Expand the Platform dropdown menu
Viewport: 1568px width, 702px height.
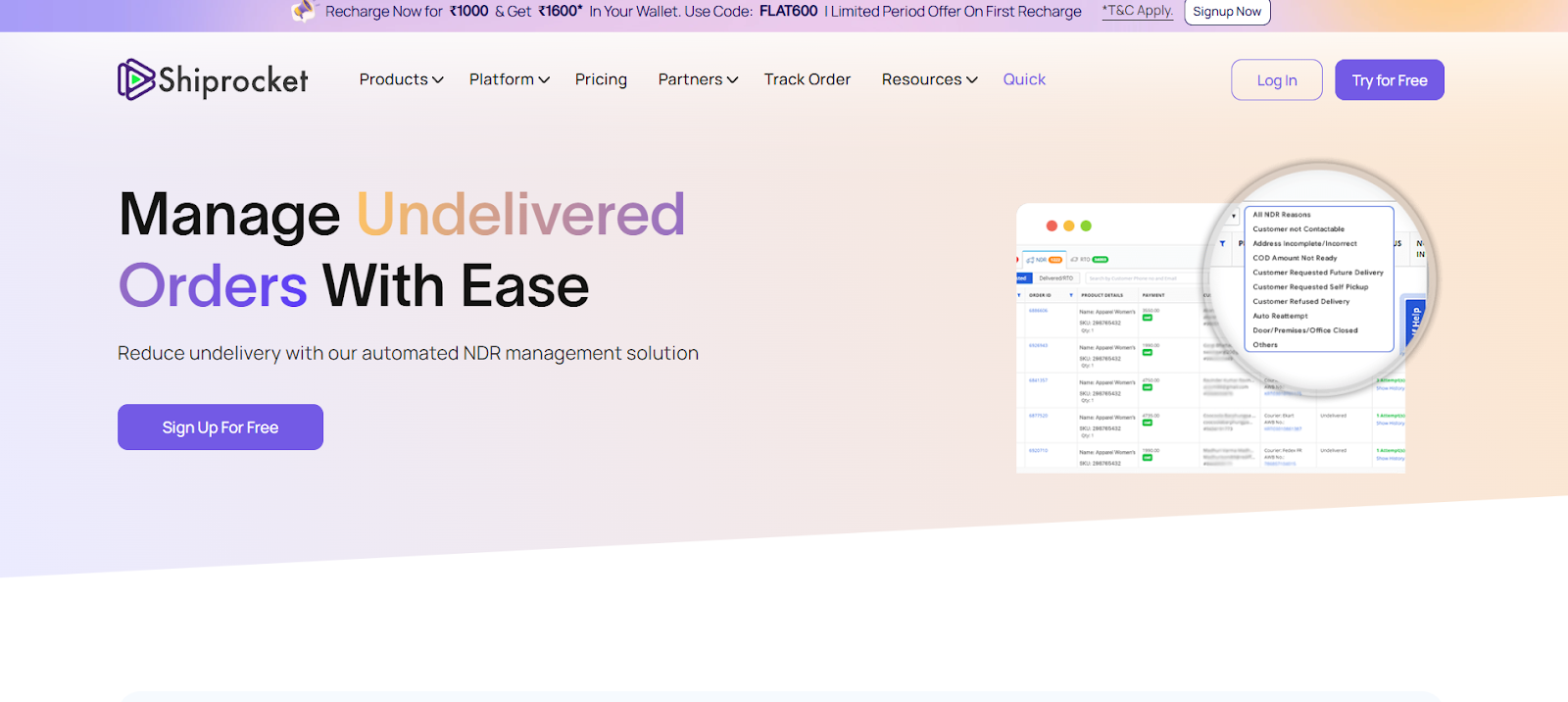tap(509, 79)
